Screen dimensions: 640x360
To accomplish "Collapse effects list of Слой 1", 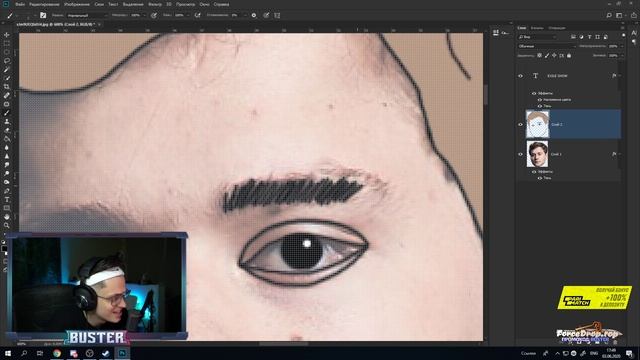I will click(620, 154).
